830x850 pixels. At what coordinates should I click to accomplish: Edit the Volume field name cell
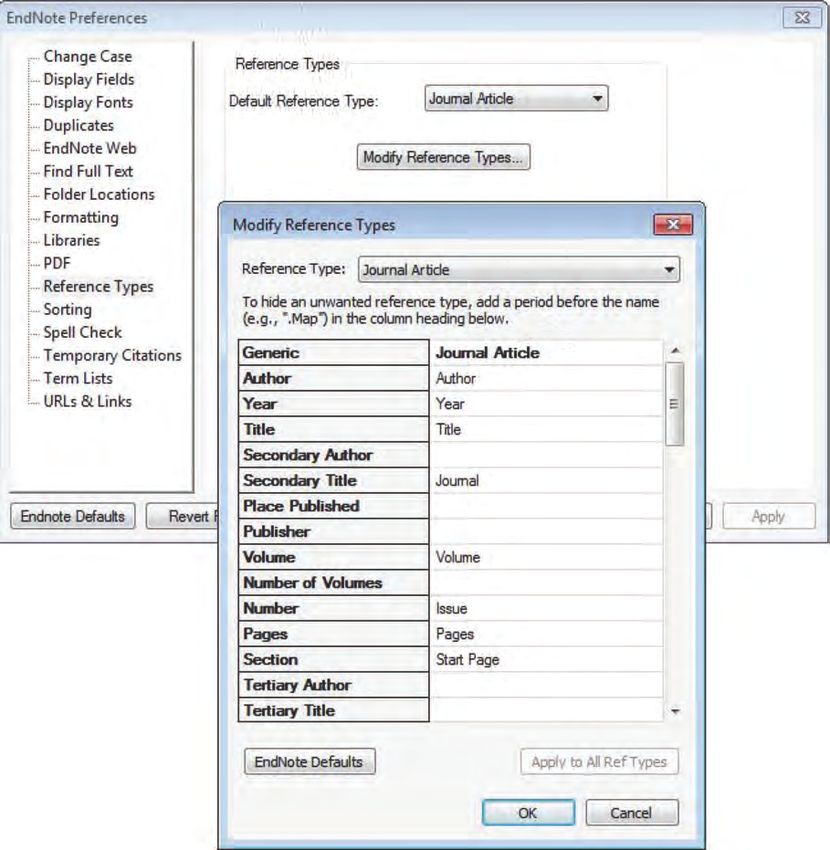(546, 557)
